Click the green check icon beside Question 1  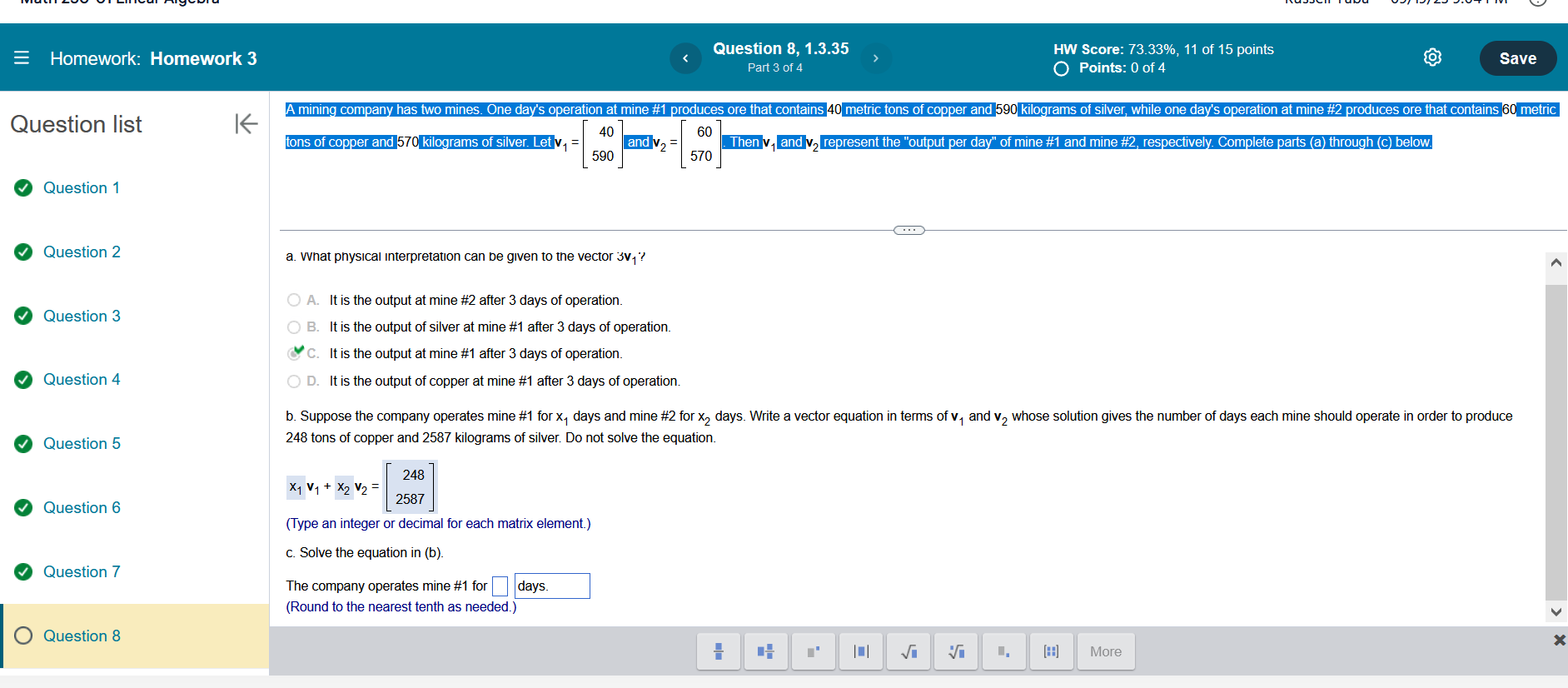click(23, 187)
